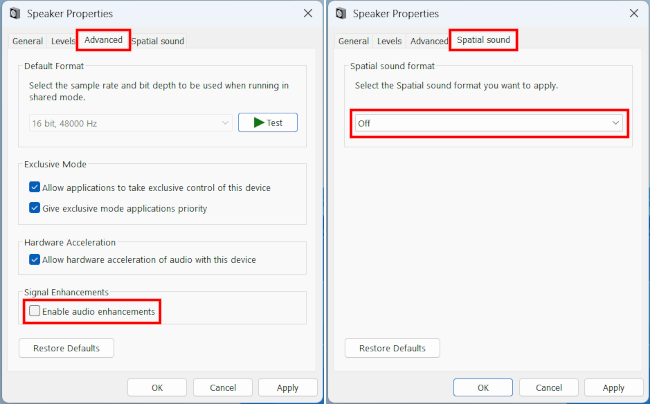The image size is (650, 404).
Task: Switch to Spatial sound tab in left window
Action: point(158,41)
